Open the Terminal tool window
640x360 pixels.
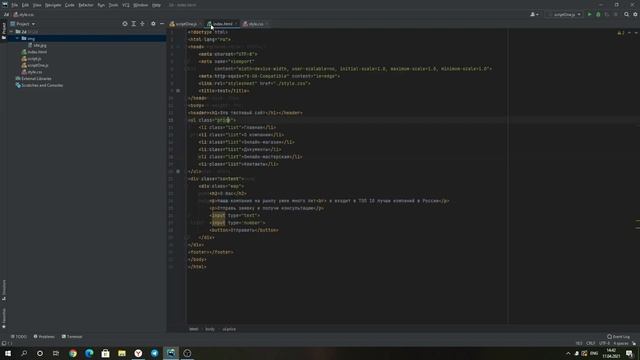(72, 337)
